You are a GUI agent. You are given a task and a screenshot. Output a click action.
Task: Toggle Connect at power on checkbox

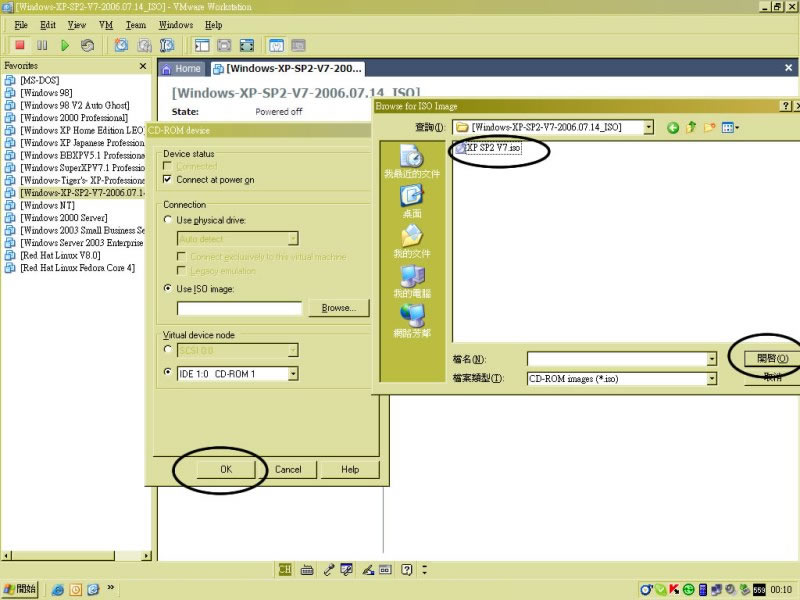pos(167,180)
